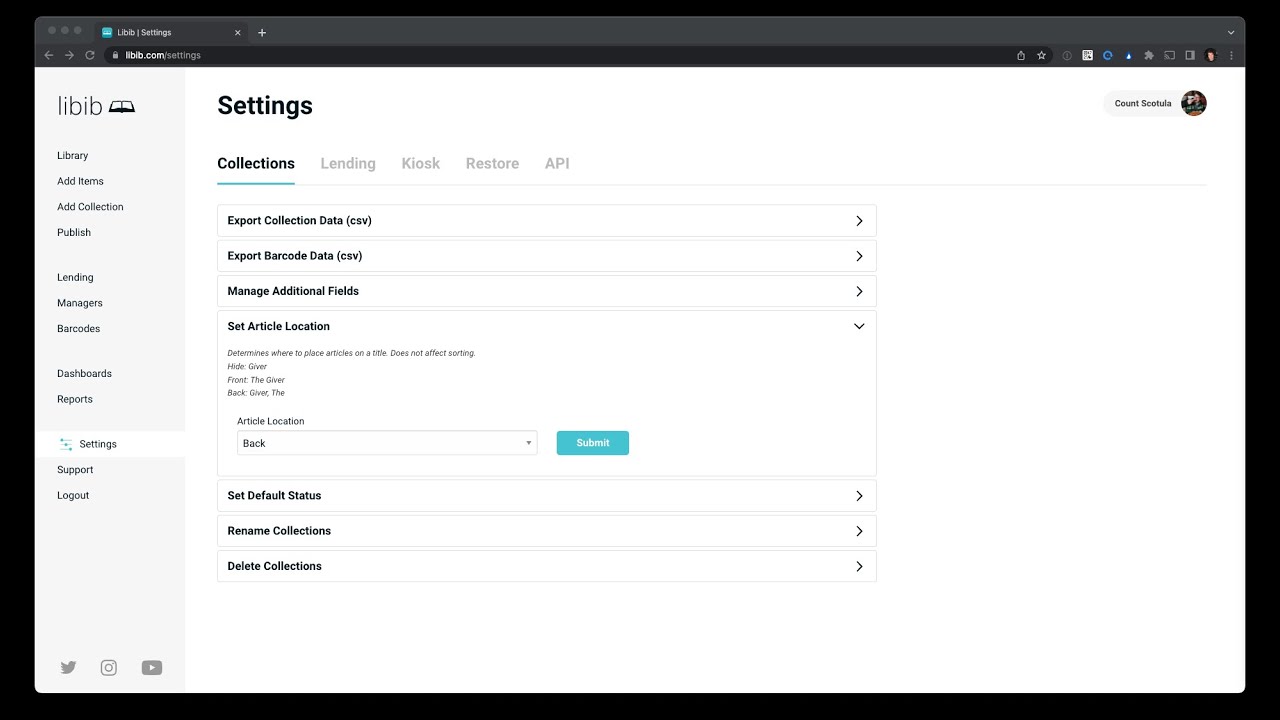Toggle the browser side panel icon
The width and height of the screenshot is (1280, 720).
point(1190,55)
